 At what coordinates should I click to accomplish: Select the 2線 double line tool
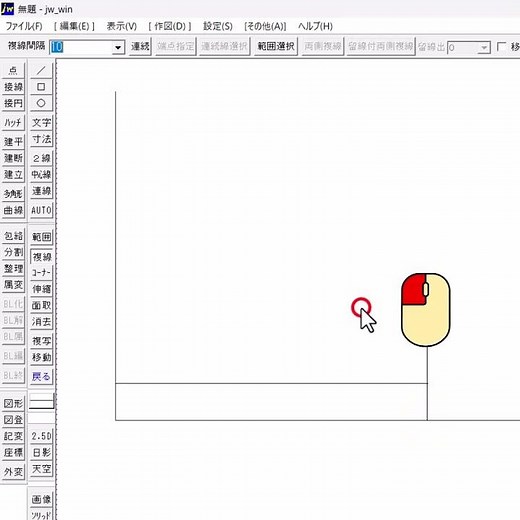click(41, 158)
